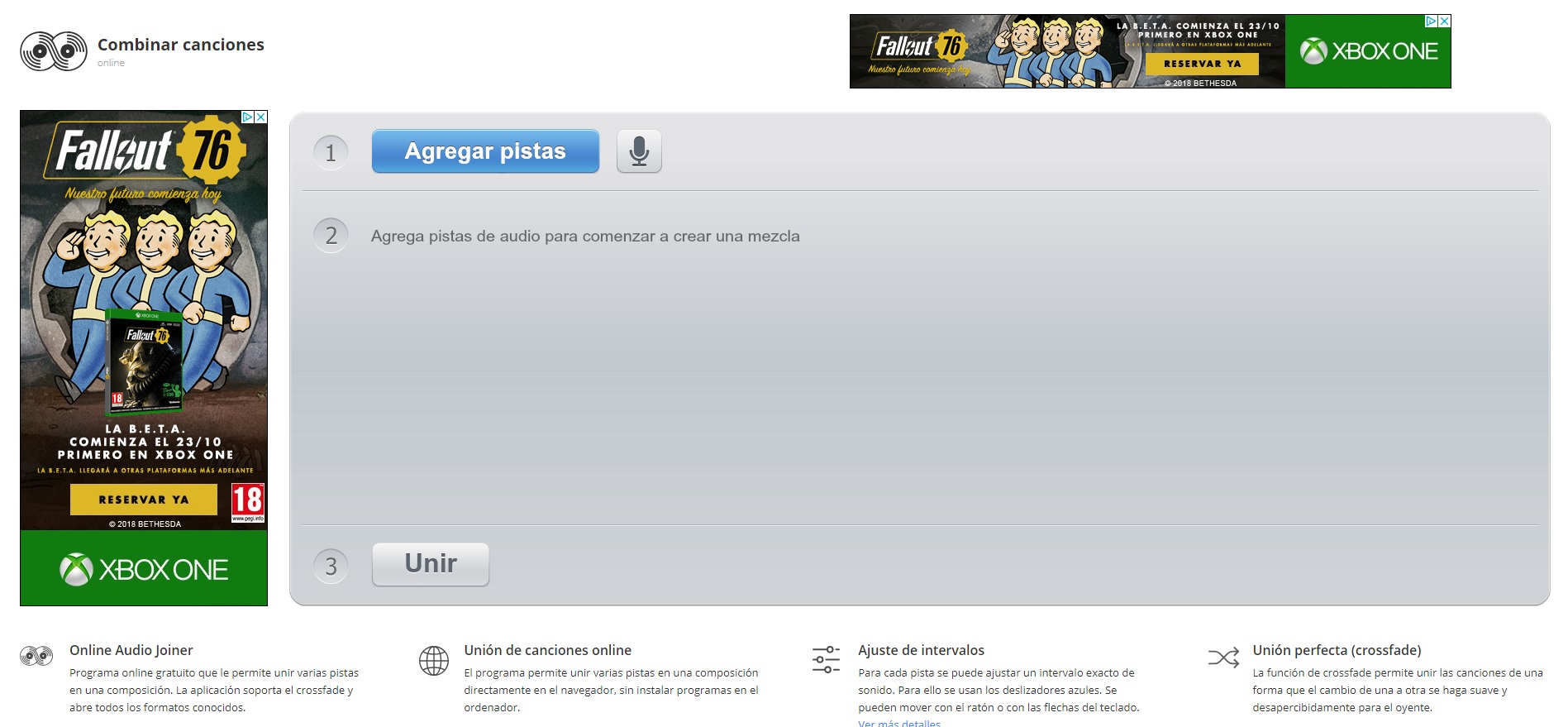Screen dimensions: 1568x727
Task: Click the Unión perfecta (crossfade) heading
Action: click(x=1337, y=650)
